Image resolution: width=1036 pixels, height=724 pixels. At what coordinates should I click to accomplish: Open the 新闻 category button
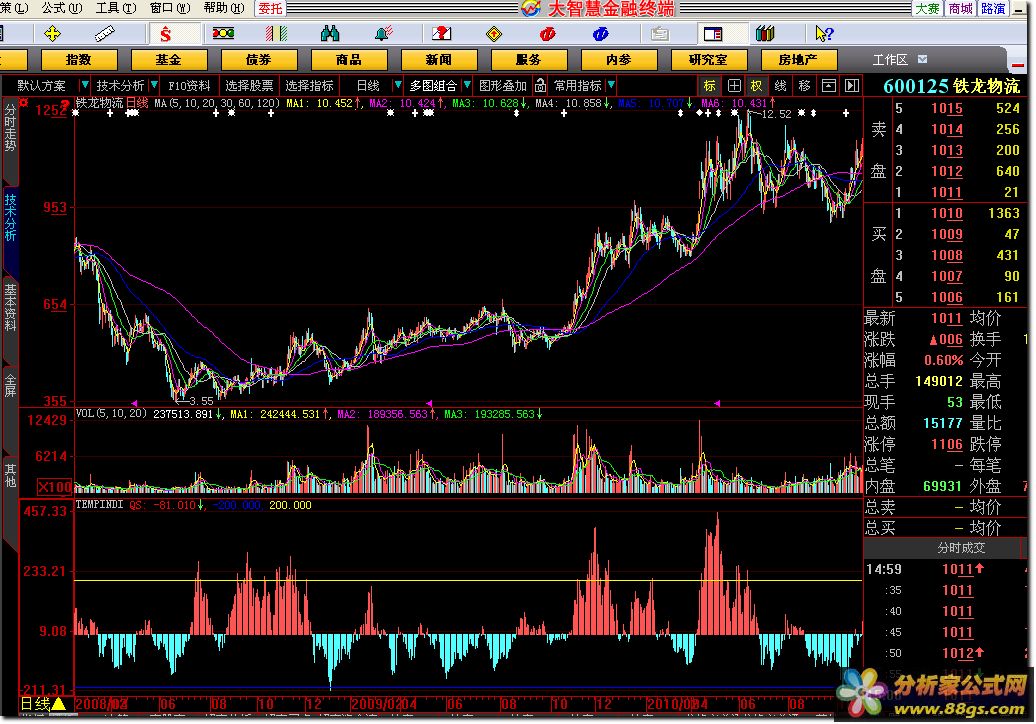(438, 59)
